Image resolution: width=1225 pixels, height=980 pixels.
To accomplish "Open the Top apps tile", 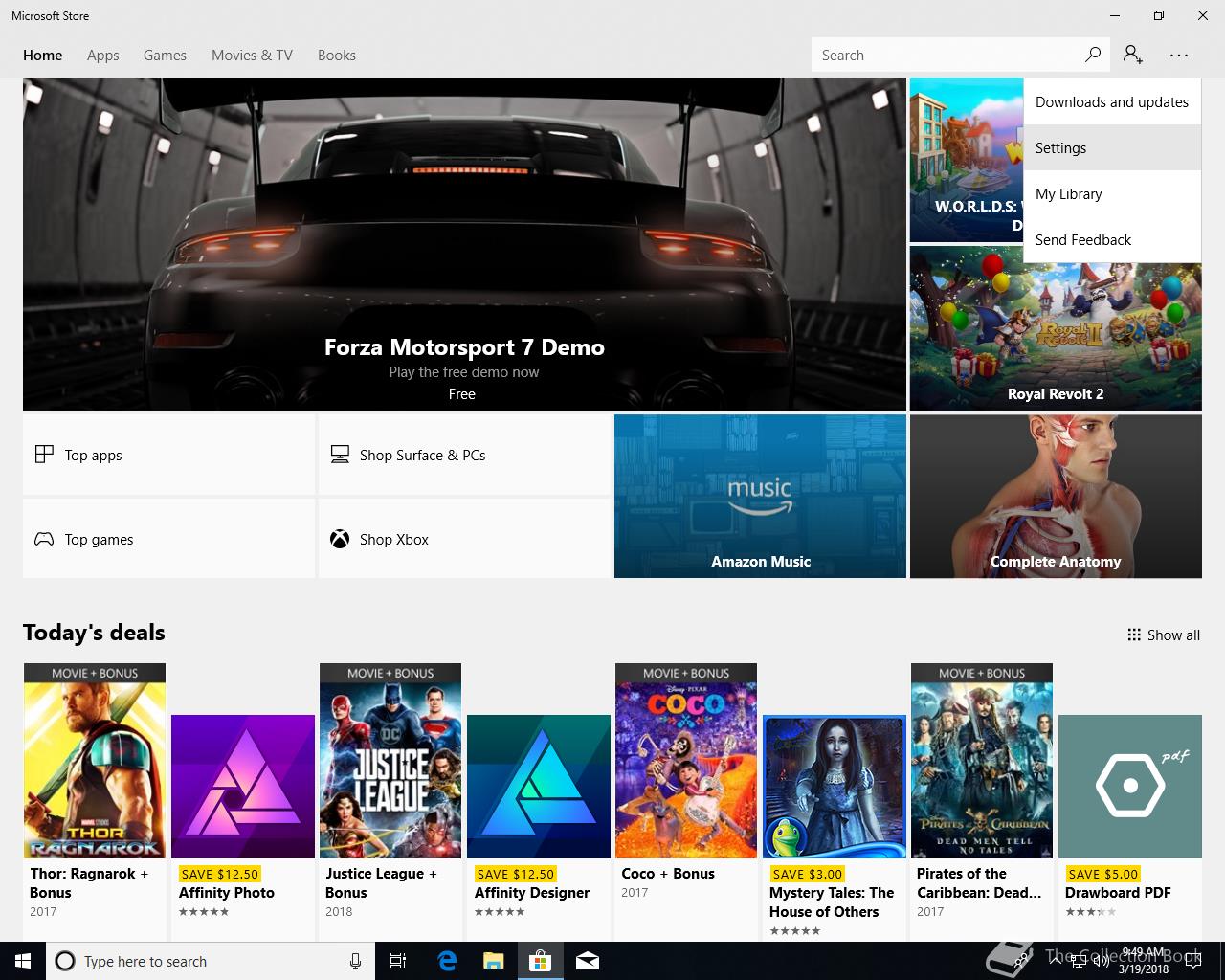I will 168,455.
